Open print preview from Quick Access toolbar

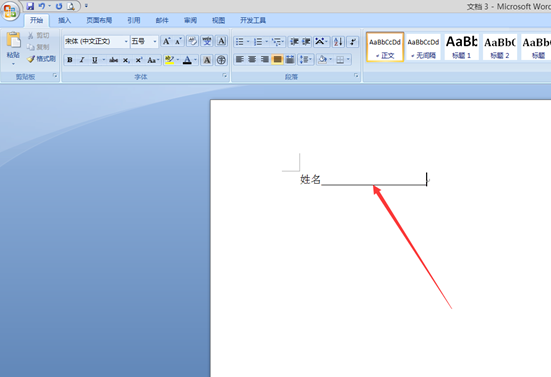[x=71, y=6]
